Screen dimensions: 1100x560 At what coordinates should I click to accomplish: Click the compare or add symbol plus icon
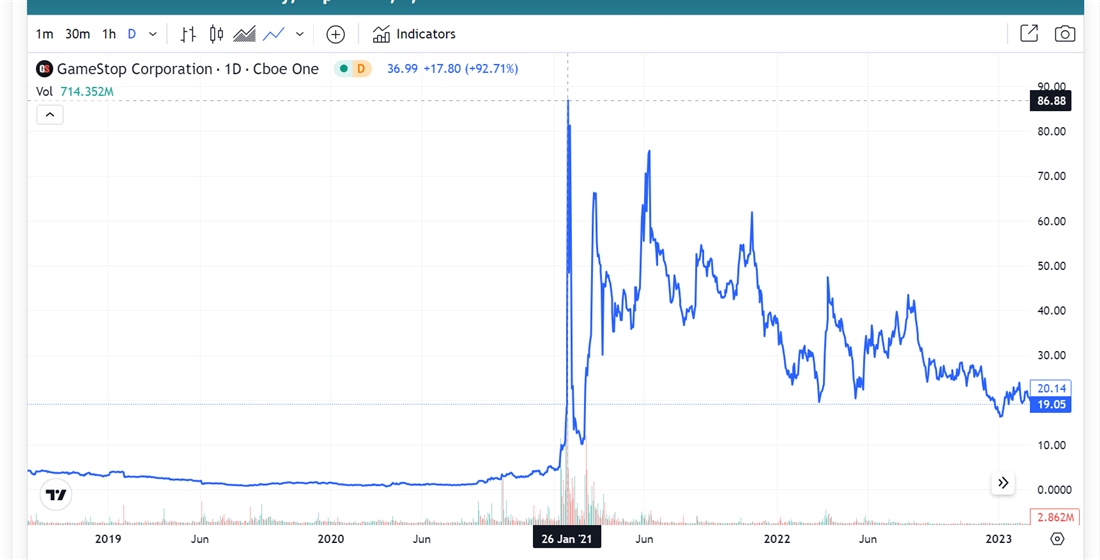click(x=336, y=34)
